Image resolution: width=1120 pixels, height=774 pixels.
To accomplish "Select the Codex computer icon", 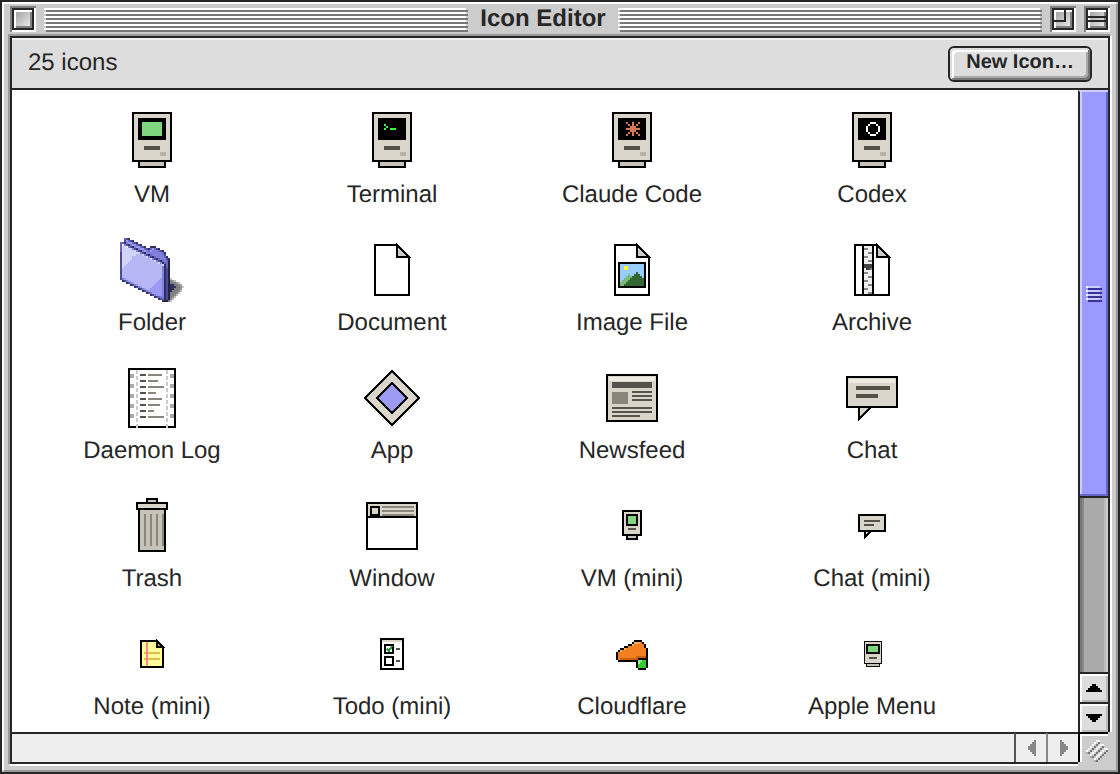I will click(x=871, y=140).
